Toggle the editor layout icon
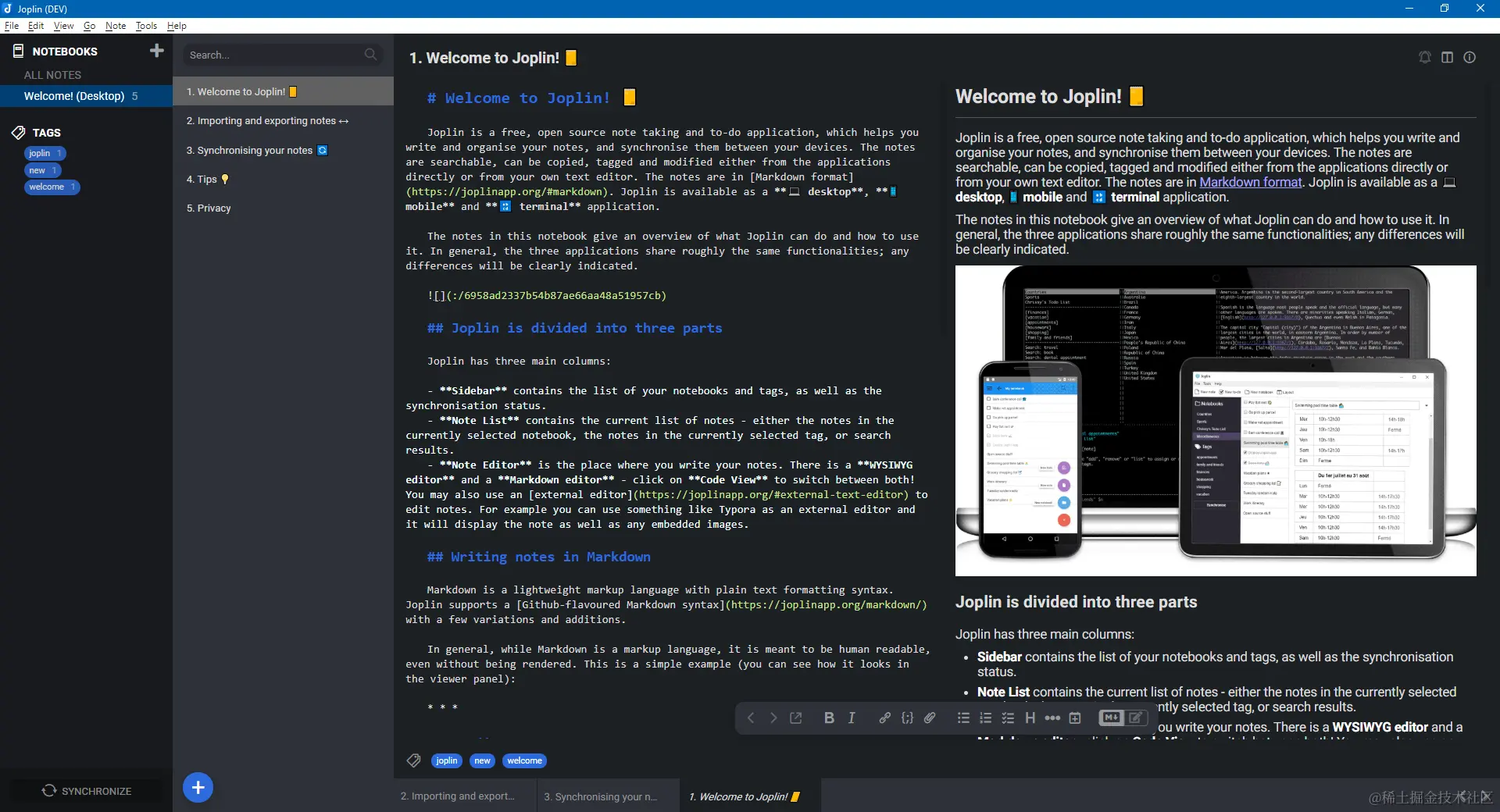The height and width of the screenshot is (812, 1500). coord(1448,57)
